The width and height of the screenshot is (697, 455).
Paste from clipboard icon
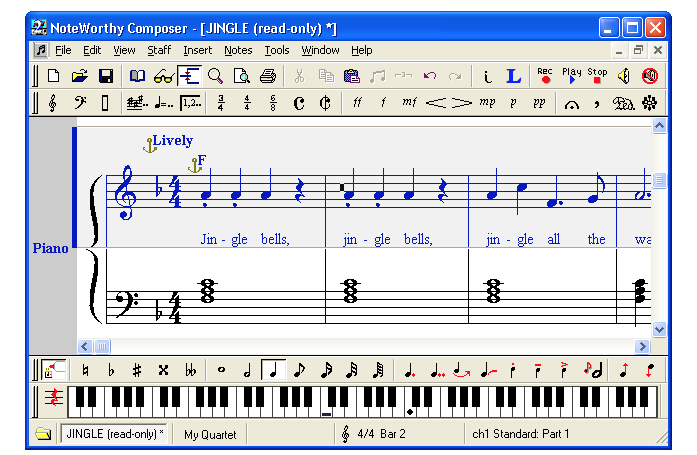(352, 76)
